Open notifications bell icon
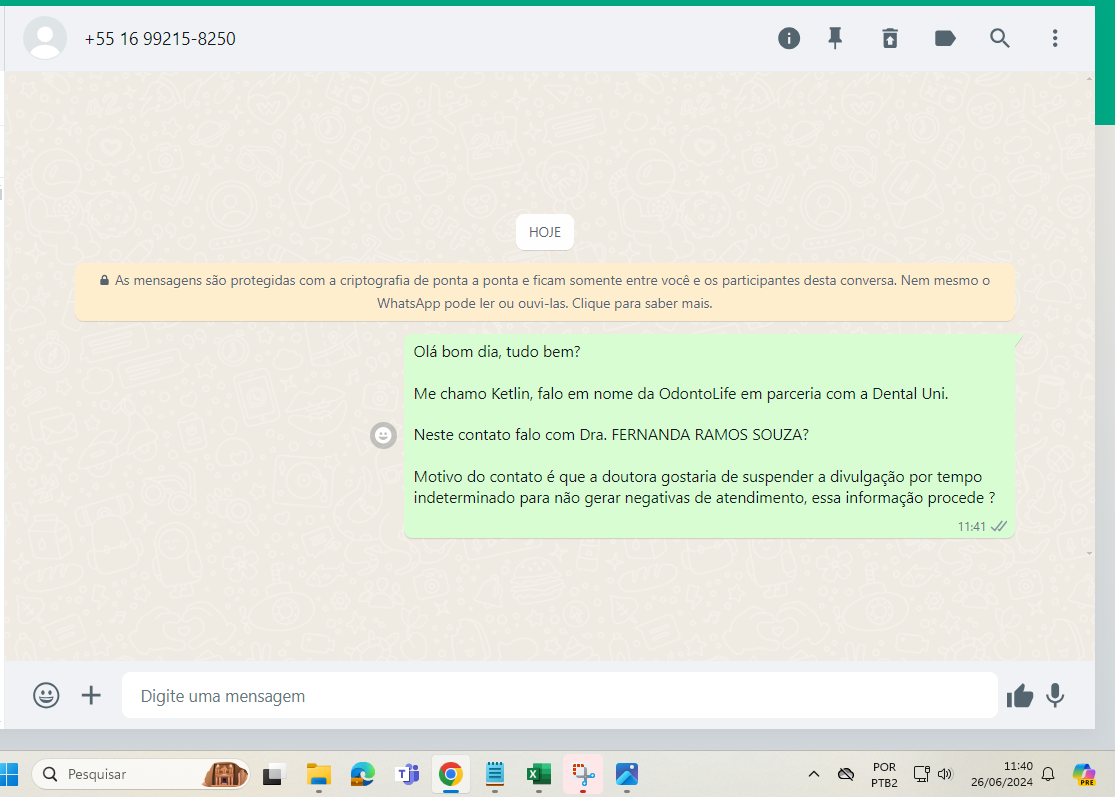This screenshot has width=1115, height=797. click(1048, 774)
